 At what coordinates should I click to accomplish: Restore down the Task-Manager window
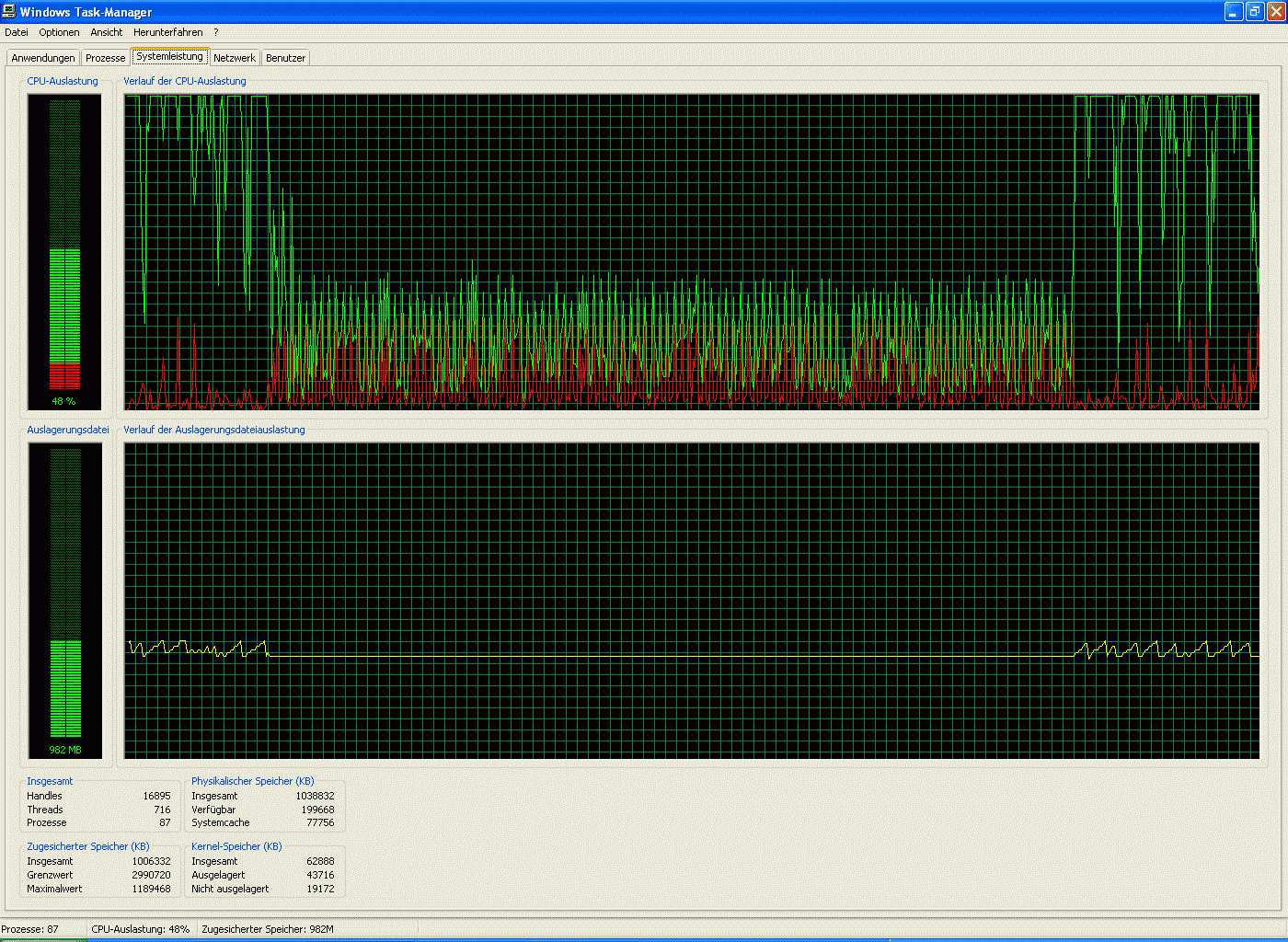pos(1255,12)
